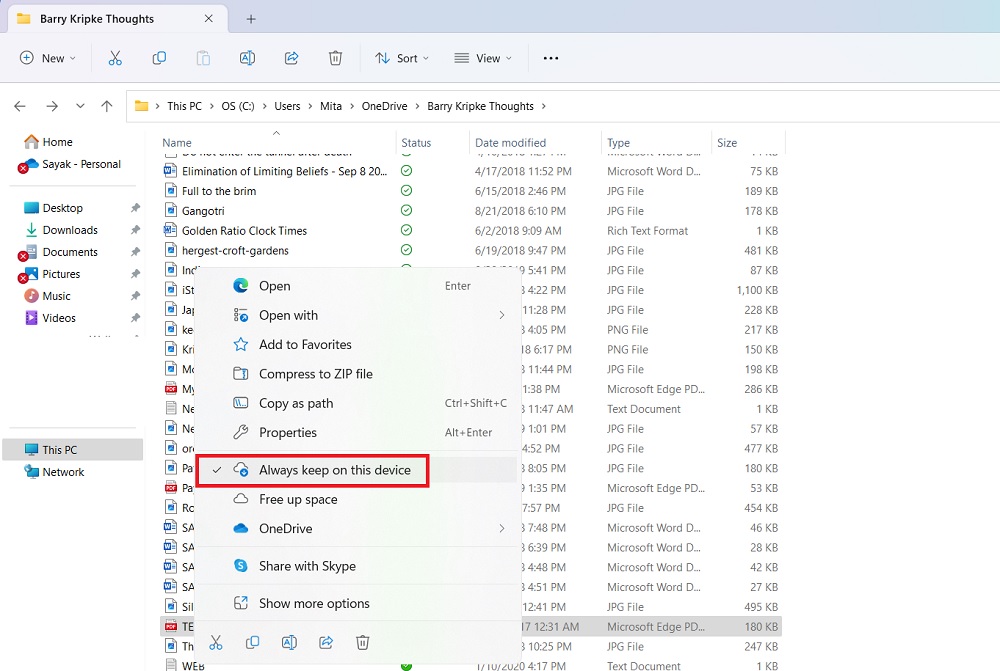Click the Paste icon in the toolbar
Image resolution: width=1000 pixels, height=671 pixels.
click(203, 58)
